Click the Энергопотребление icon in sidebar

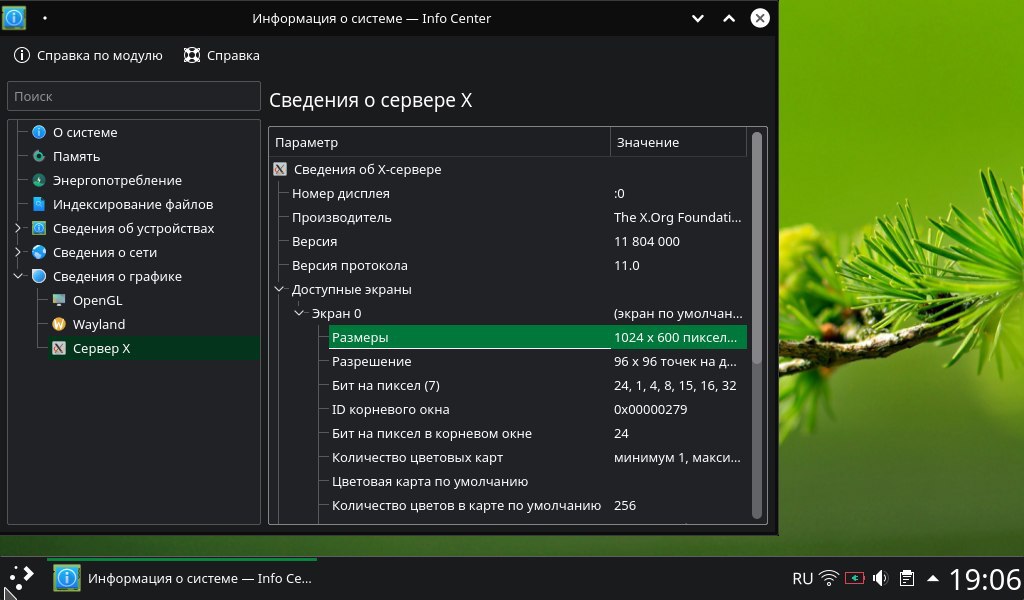click(39, 180)
